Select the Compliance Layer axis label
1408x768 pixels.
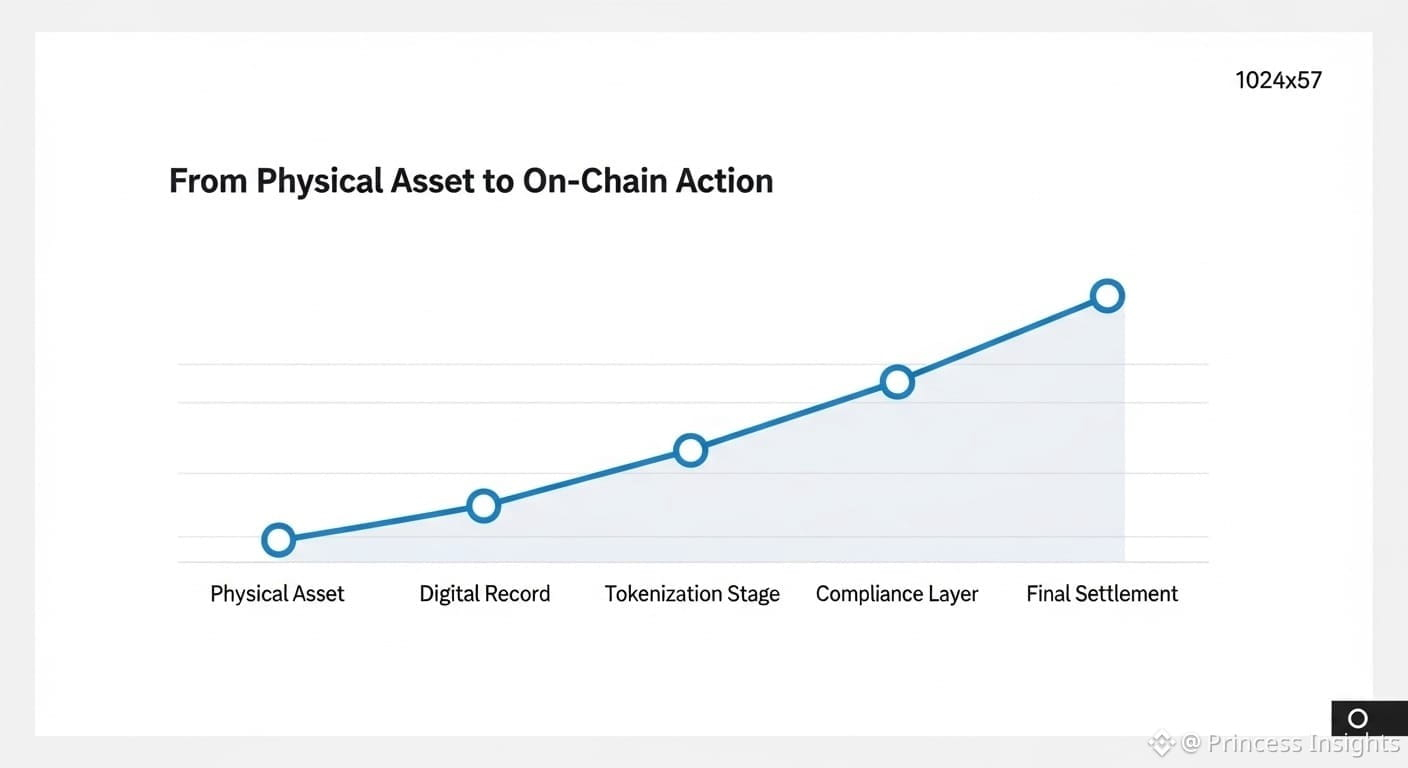pyautogui.click(x=897, y=594)
